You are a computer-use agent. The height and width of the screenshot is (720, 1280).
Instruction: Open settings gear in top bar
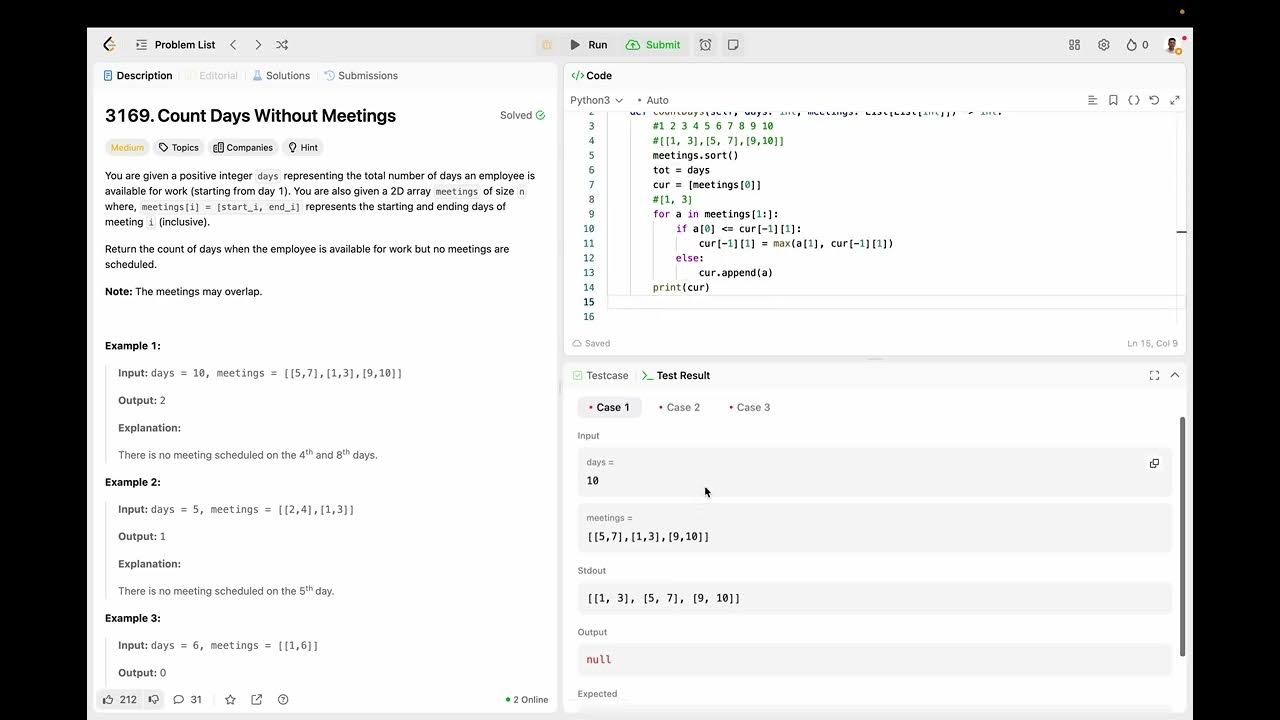[x=1103, y=45]
